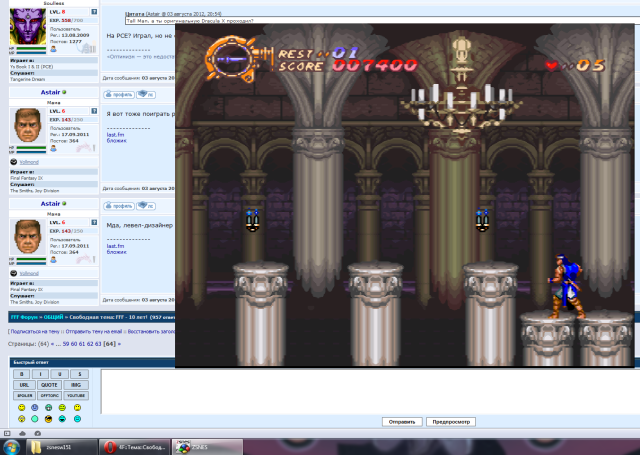The width and height of the screenshot is (640, 455).
Task: Open the Astair username link in the last Astair post
Action: 50,204
